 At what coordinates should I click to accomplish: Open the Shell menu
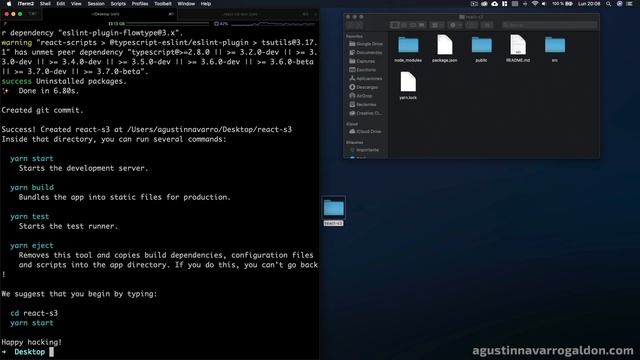[45, 4]
